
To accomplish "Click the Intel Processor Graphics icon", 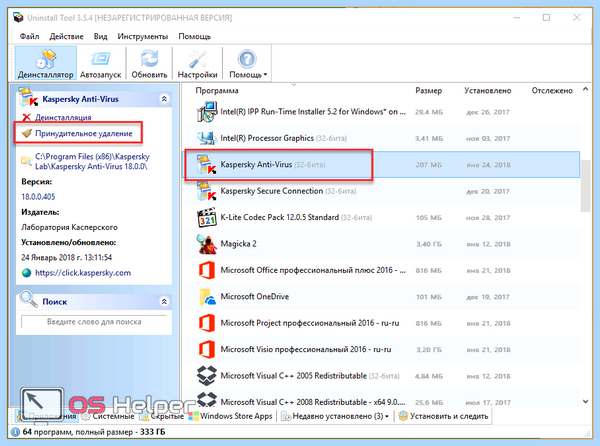I will coord(207,138).
